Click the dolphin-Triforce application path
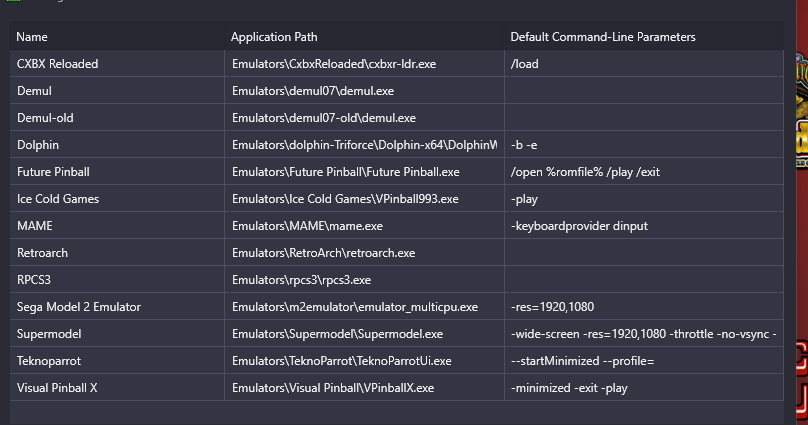 (364, 145)
